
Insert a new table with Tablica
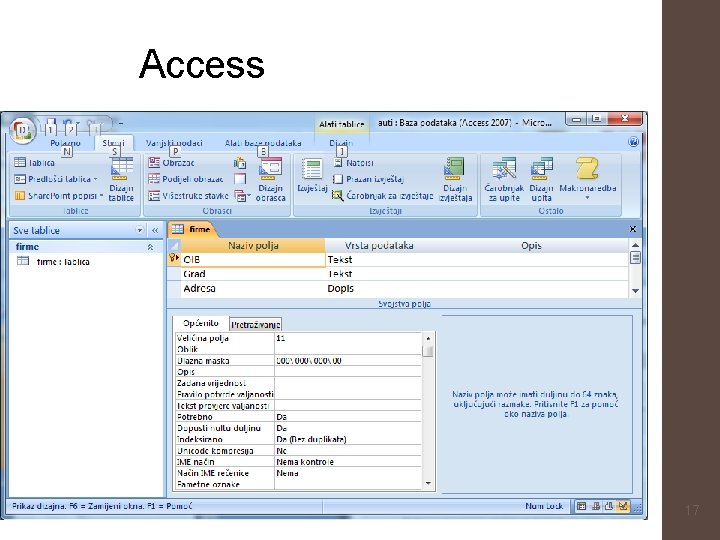(35, 163)
